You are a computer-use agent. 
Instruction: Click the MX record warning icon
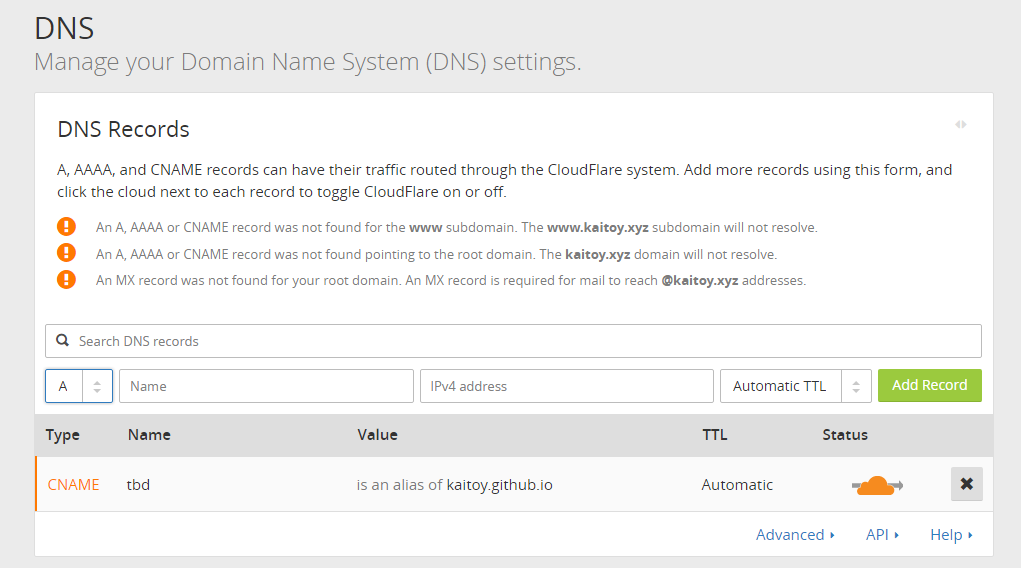(x=66, y=280)
